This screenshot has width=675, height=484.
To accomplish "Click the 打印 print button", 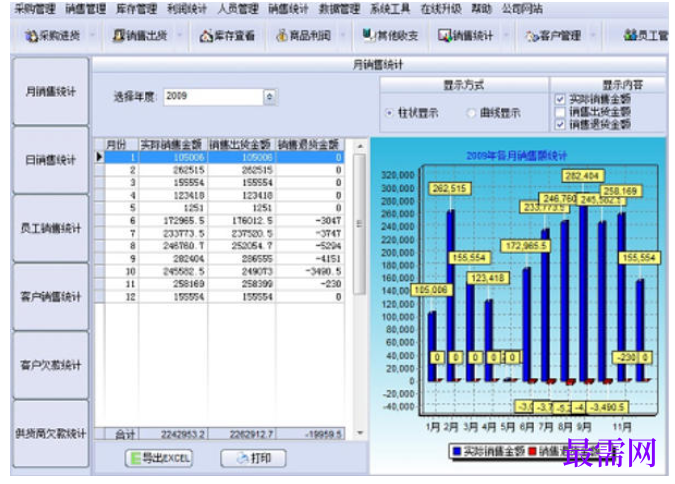I will coord(253,459).
